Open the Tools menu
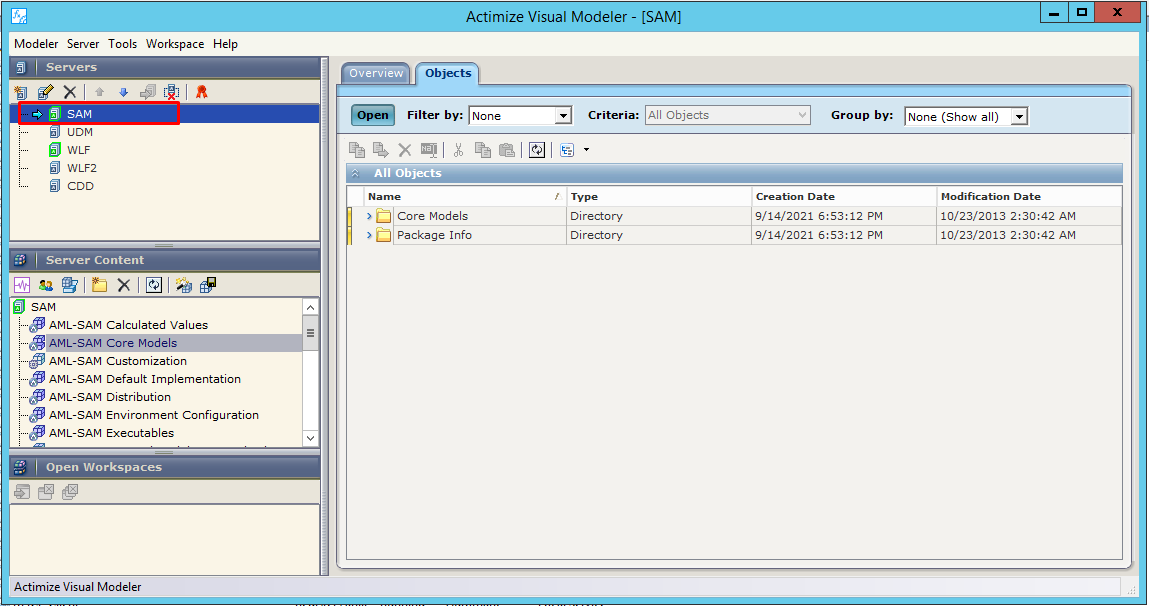1149x606 pixels. 122,44
